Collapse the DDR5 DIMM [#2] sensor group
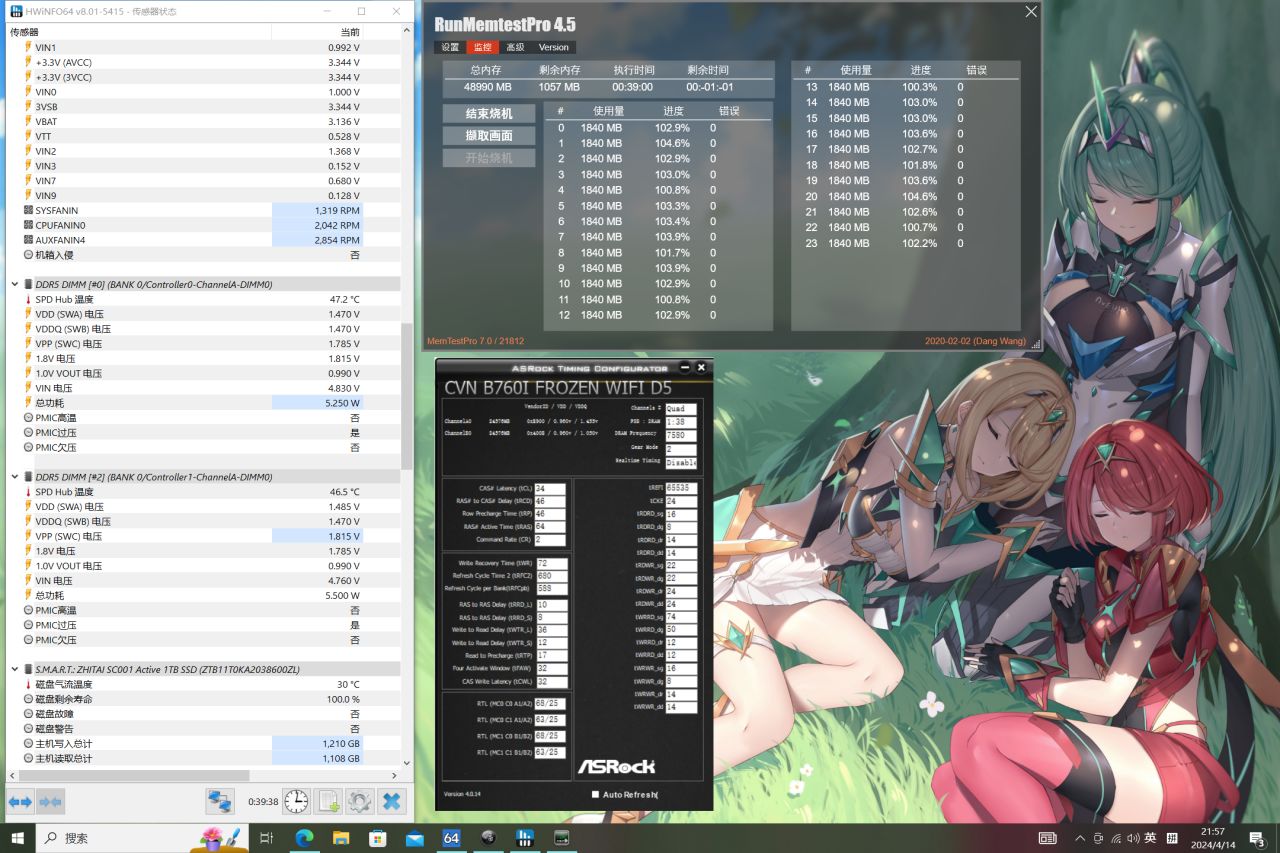The image size is (1280, 853). click(x=13, y=478)
